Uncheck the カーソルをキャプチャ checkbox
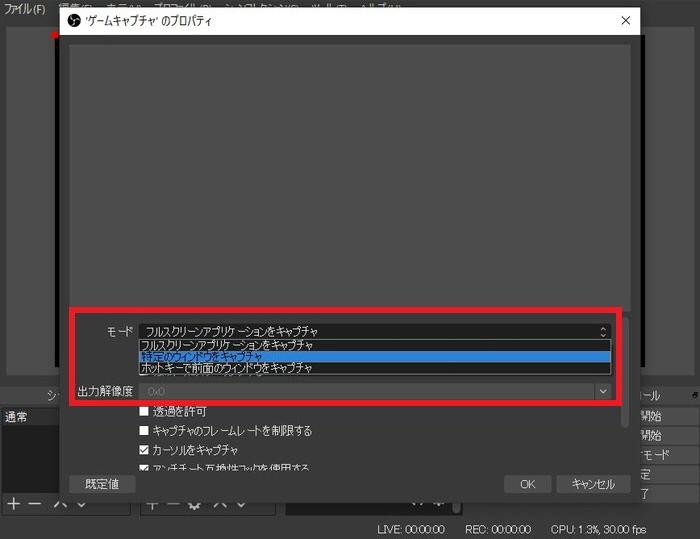700x539 pixels. coord(144,450)
